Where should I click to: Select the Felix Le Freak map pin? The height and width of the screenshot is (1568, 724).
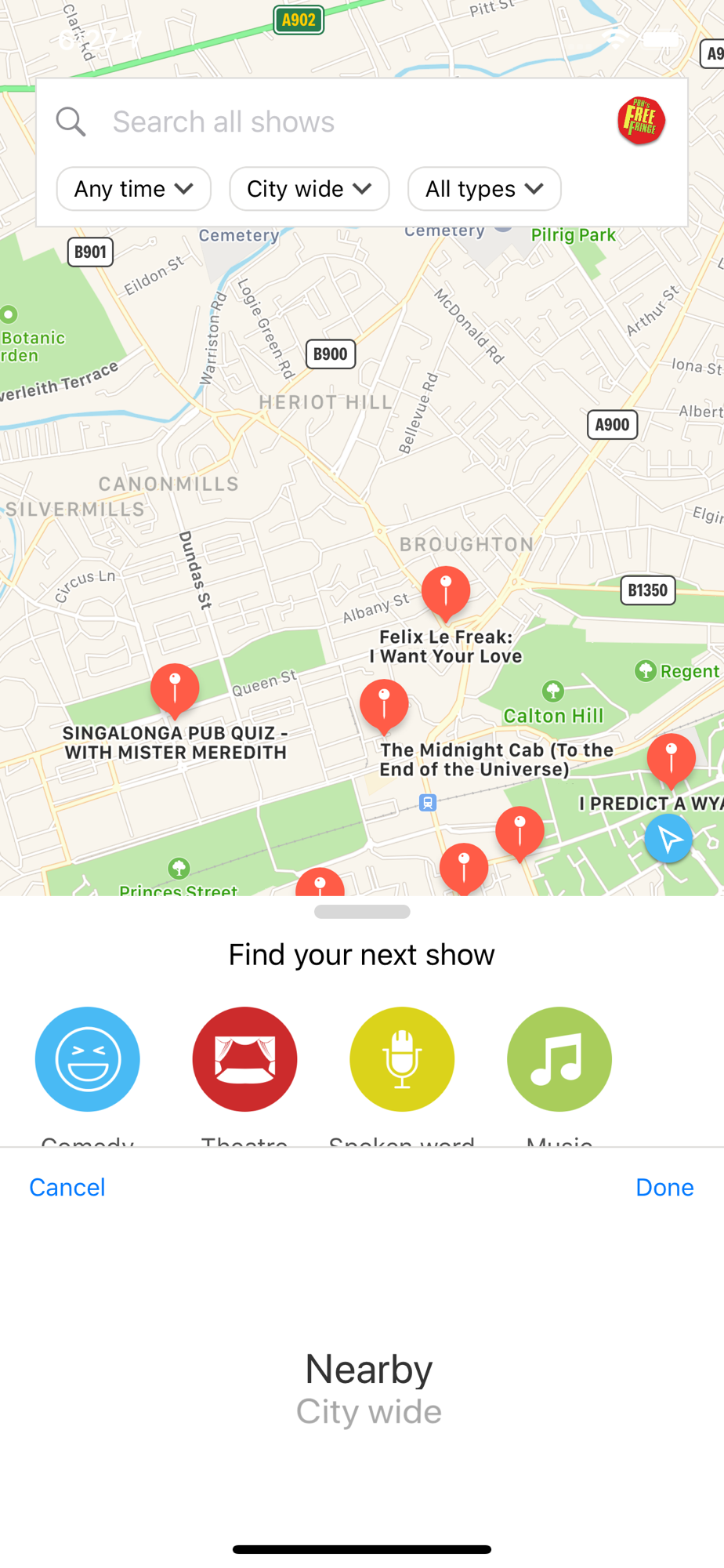coord(446,593)
